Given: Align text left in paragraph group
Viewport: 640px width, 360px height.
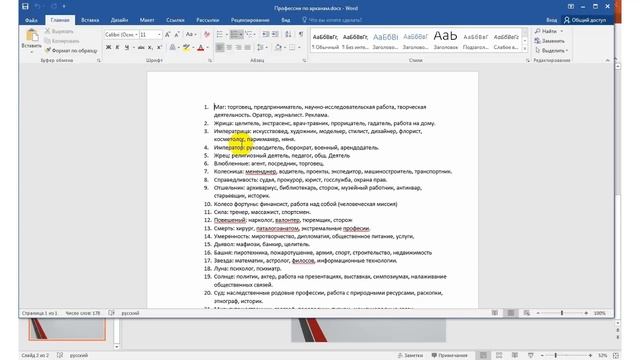Looking at the screenshot, I should (220, 48).
